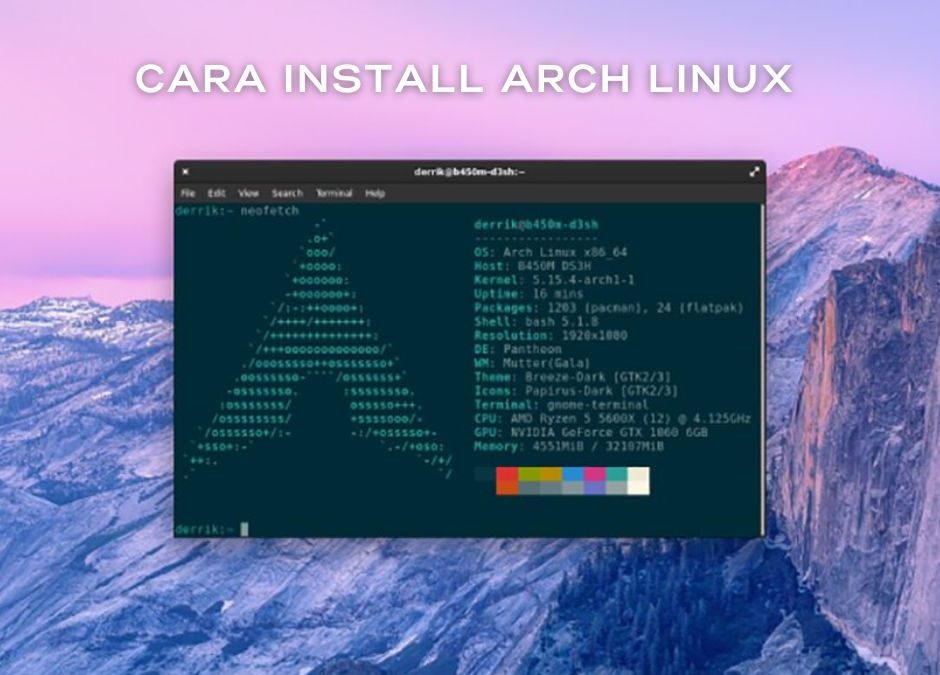Open the Terminal menu
Image resolution: width=940 pixels, height=675 pixels.
(x=334, y=193)
